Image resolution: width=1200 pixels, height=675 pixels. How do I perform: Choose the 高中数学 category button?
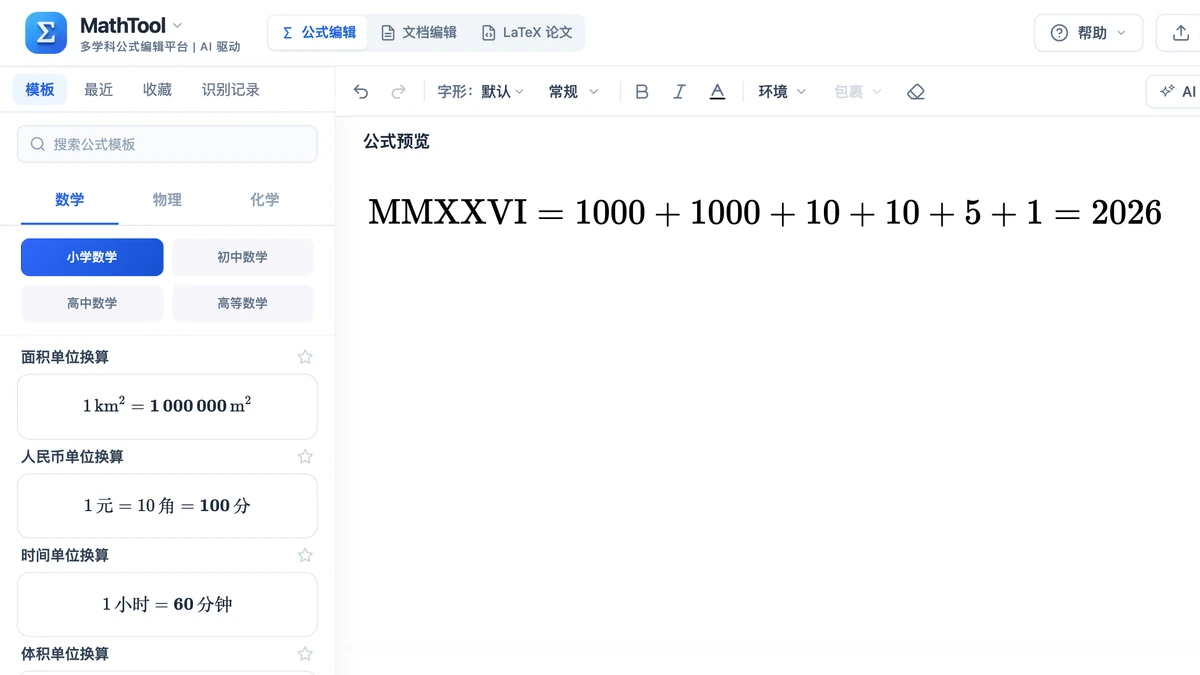click(92, 303)
